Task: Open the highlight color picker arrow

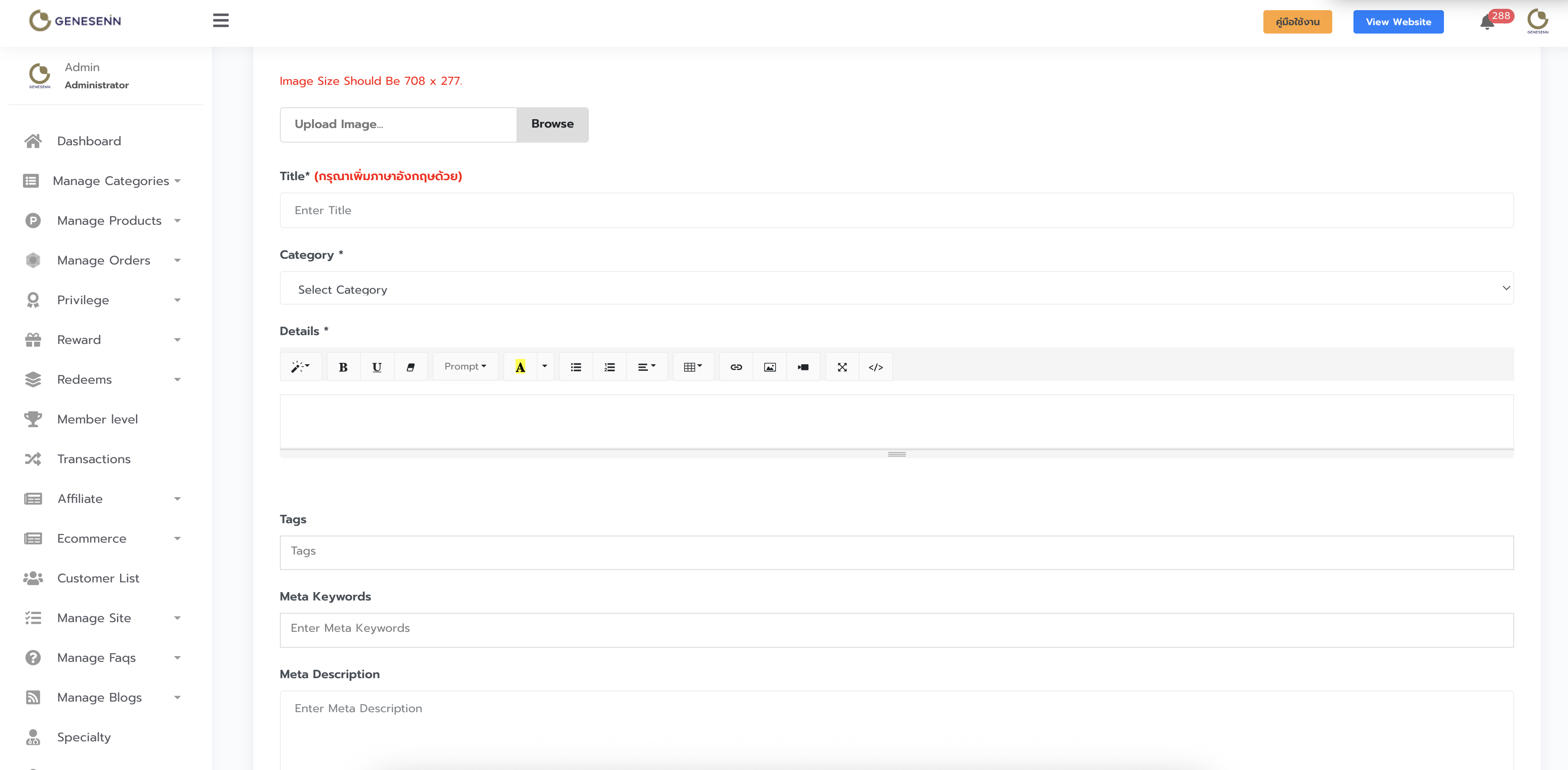Action: [x=545, y=366]
